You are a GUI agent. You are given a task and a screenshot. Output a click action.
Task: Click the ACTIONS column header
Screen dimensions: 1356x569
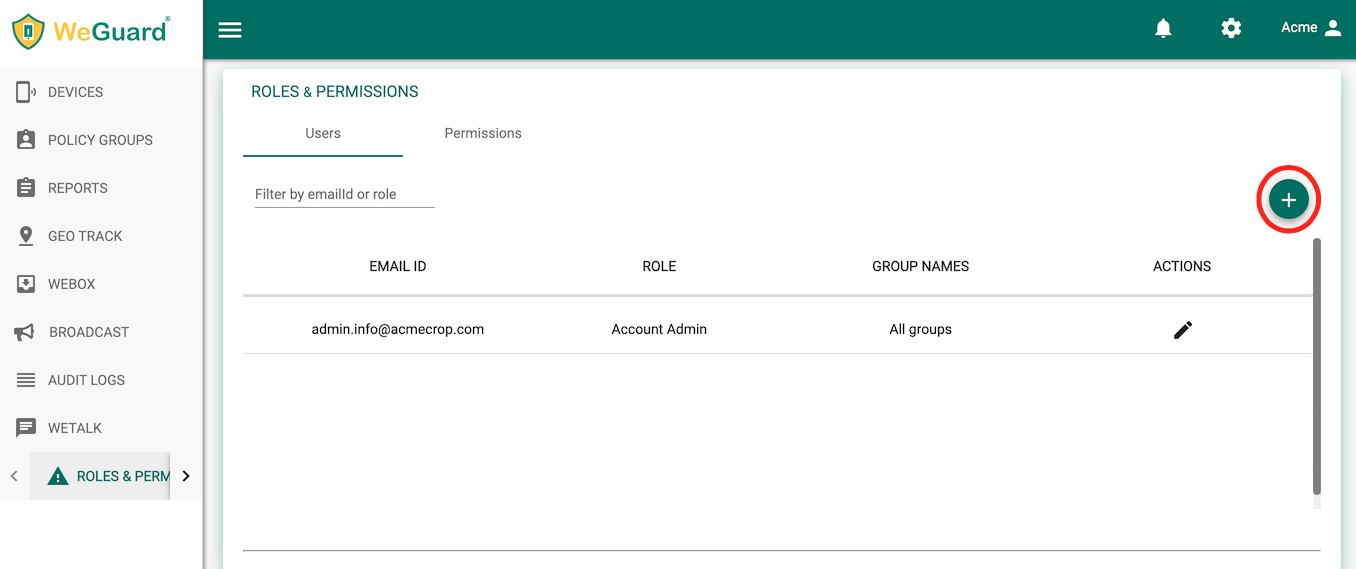point(1182,266)
